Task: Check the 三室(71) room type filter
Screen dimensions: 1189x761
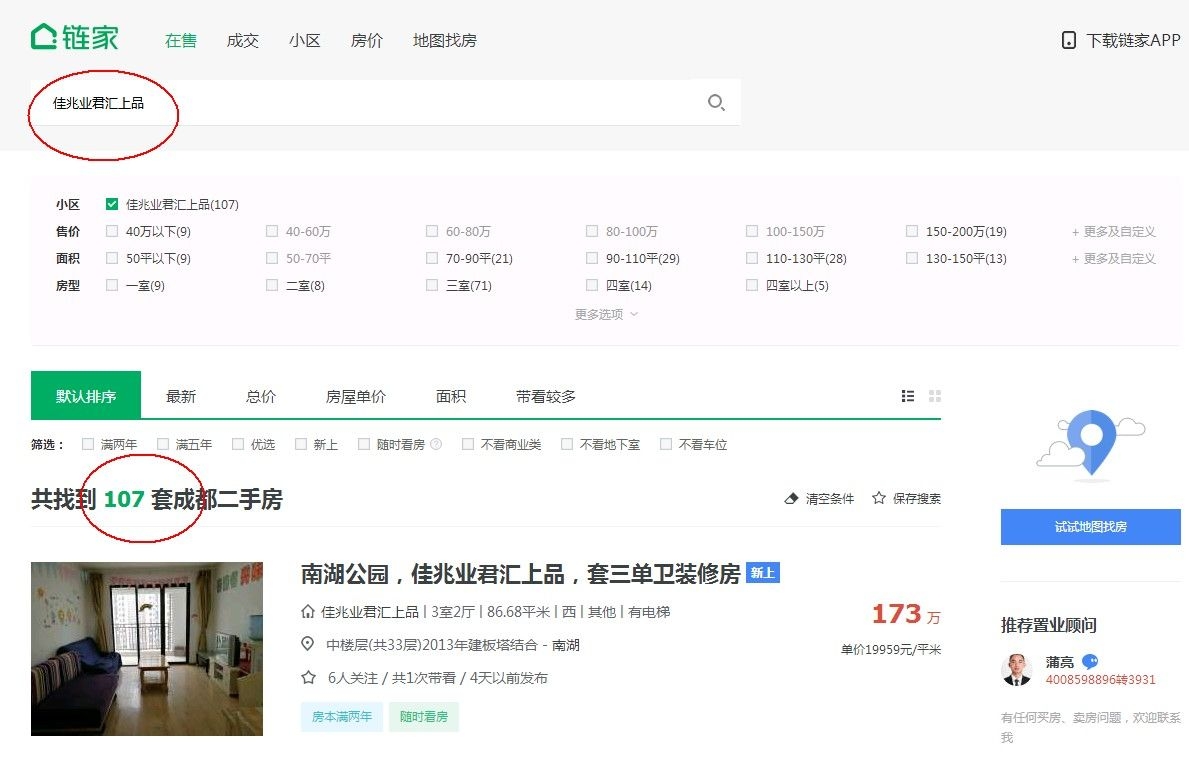Action: coord(432,285)
